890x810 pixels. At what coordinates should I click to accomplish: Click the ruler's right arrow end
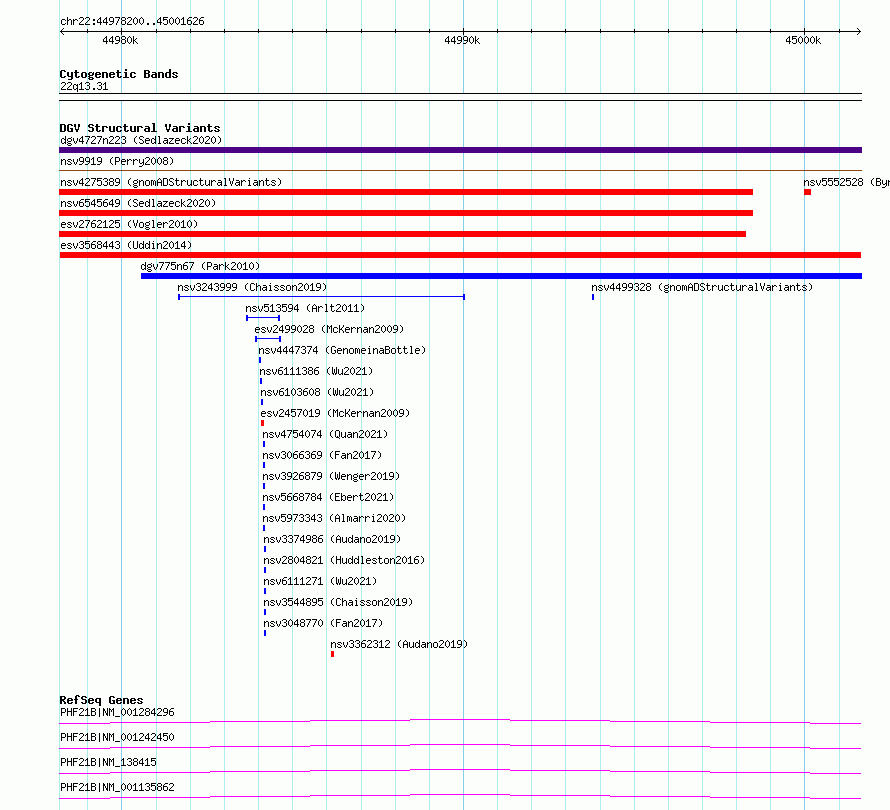click(x=858, y=31)
